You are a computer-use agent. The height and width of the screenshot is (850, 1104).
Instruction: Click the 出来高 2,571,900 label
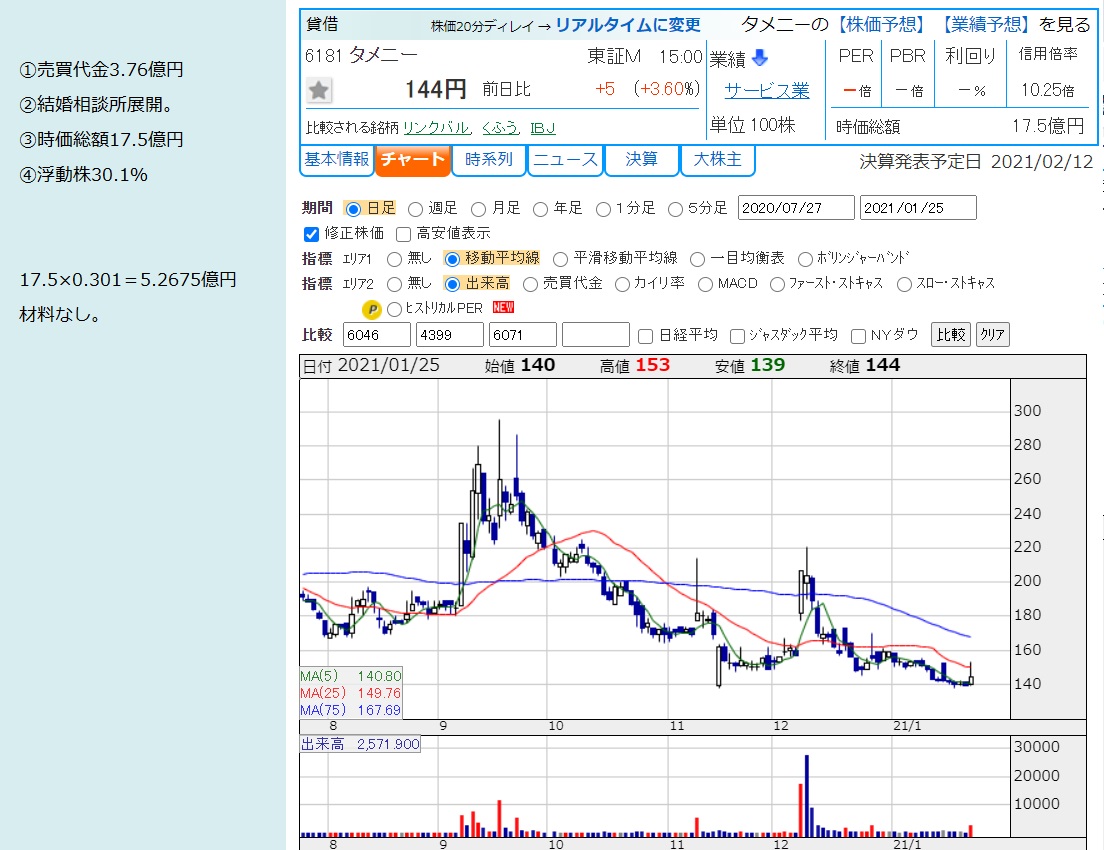pos(360,744)
